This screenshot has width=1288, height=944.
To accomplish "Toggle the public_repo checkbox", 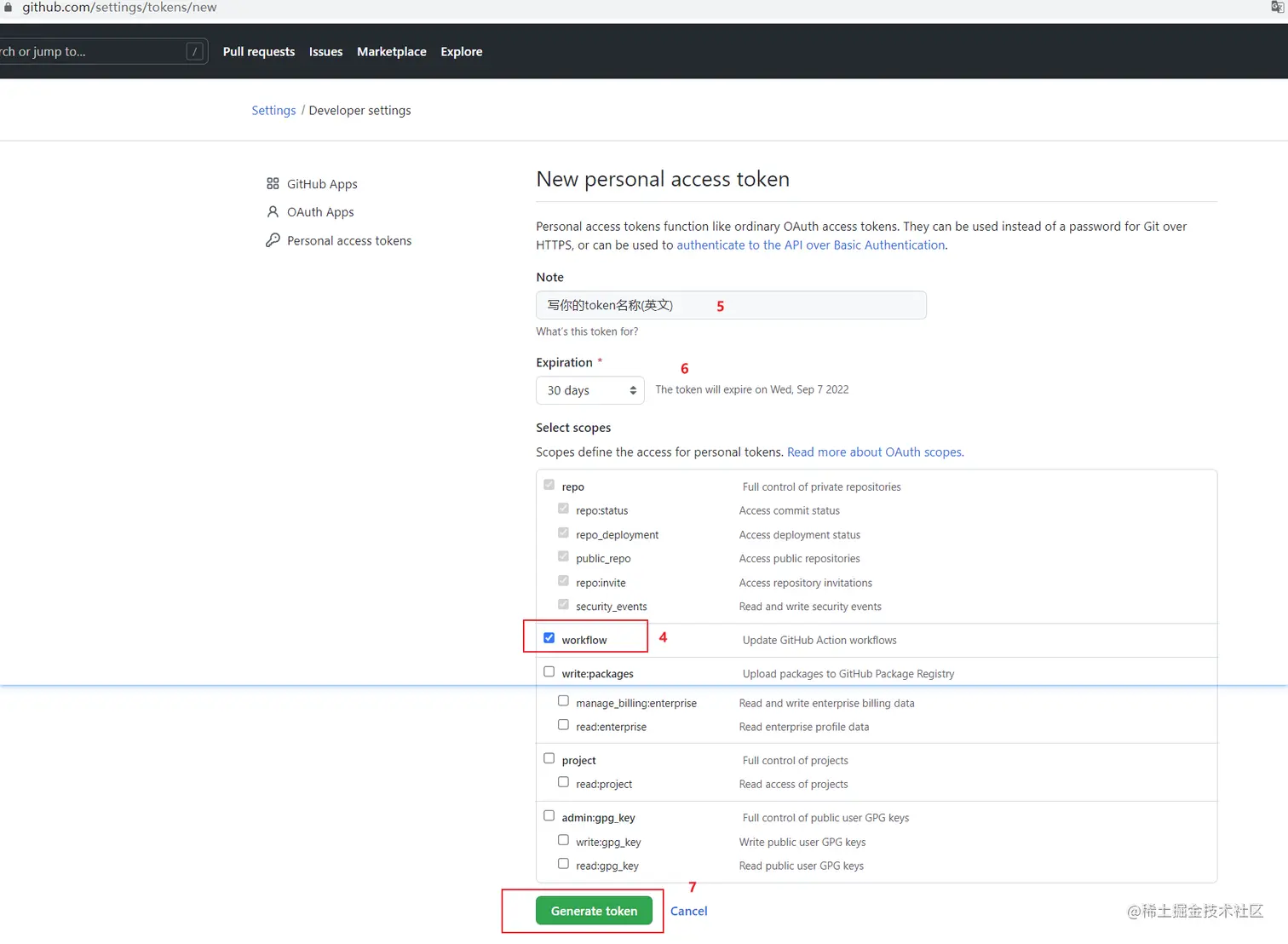I will tap(563, 556).
